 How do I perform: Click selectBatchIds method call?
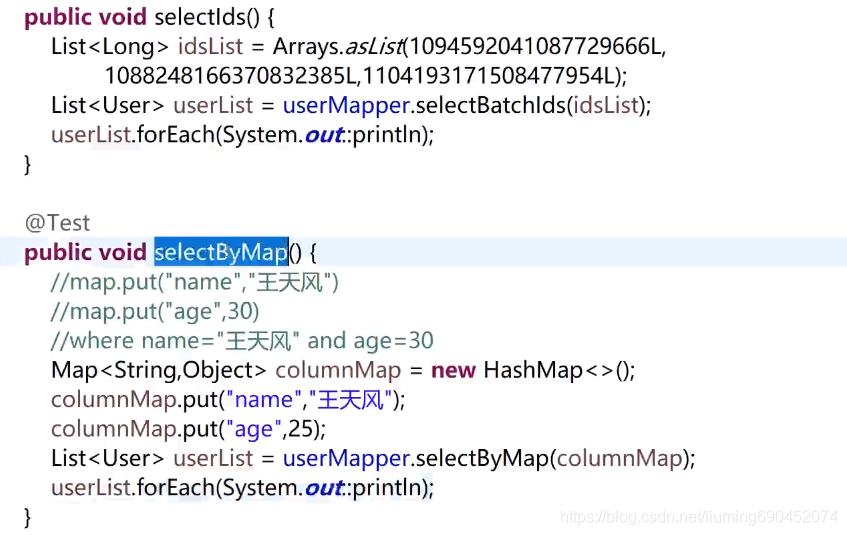click(x=490, y=105)
